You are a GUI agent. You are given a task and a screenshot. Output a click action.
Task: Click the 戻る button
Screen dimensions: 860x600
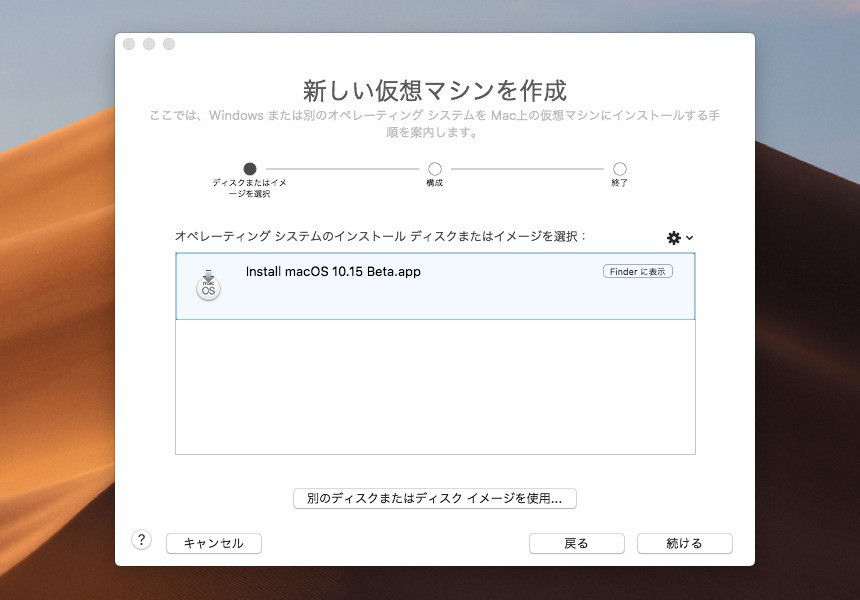point(576,544)
